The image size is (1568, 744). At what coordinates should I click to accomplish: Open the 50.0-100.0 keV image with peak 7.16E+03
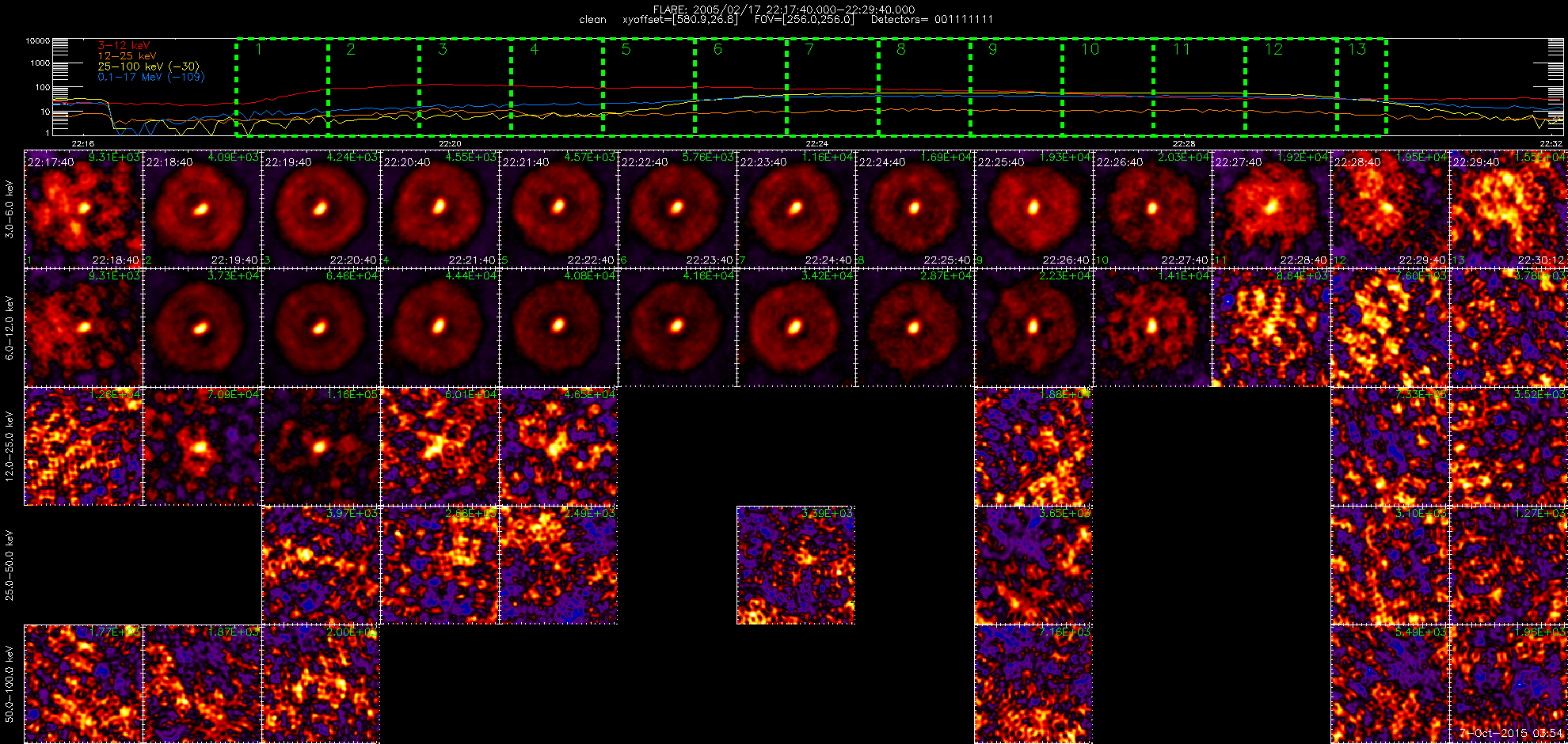[x=1033, y=684]
